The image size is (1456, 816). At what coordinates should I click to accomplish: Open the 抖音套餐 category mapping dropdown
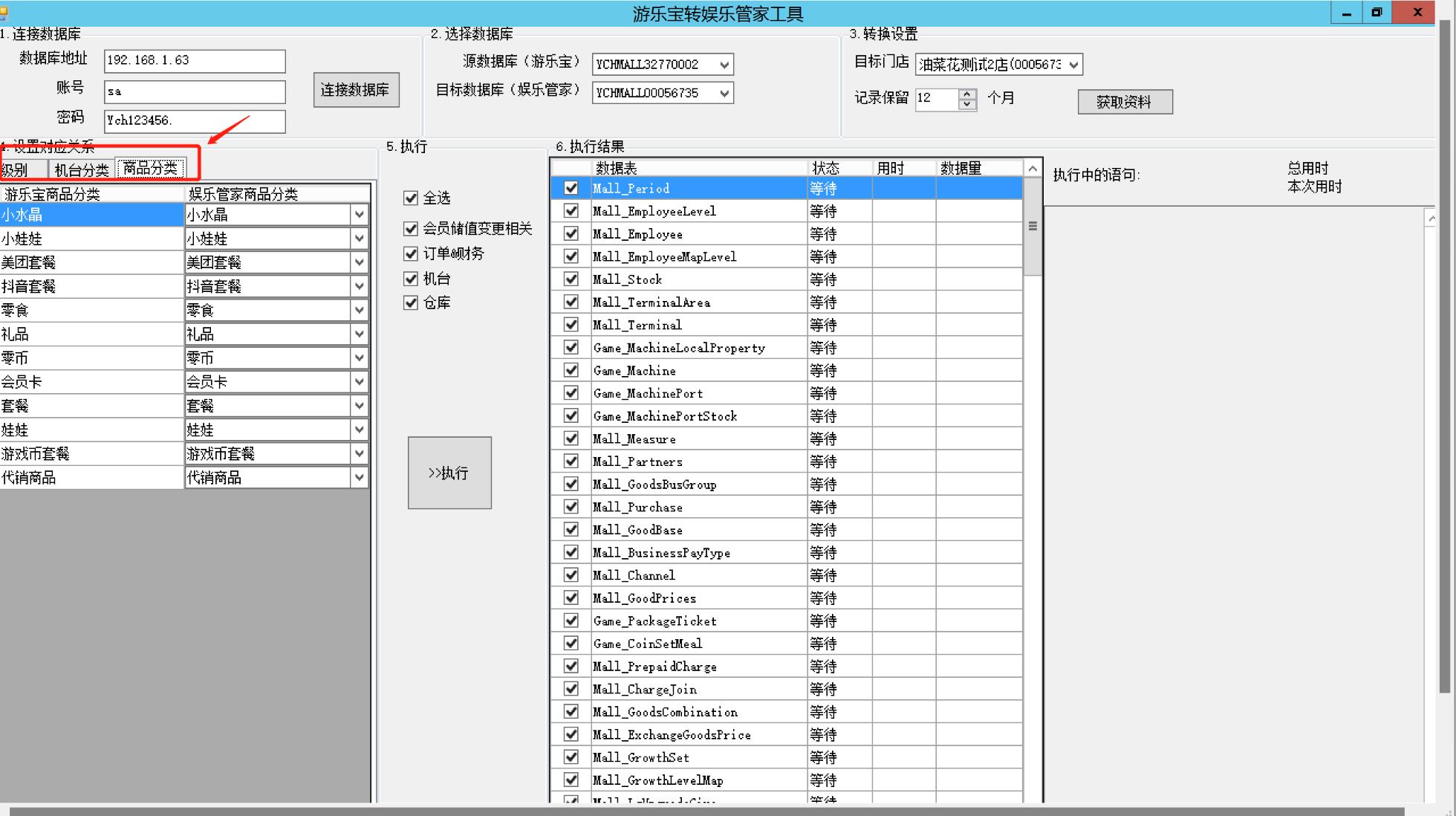pos(359,286)
